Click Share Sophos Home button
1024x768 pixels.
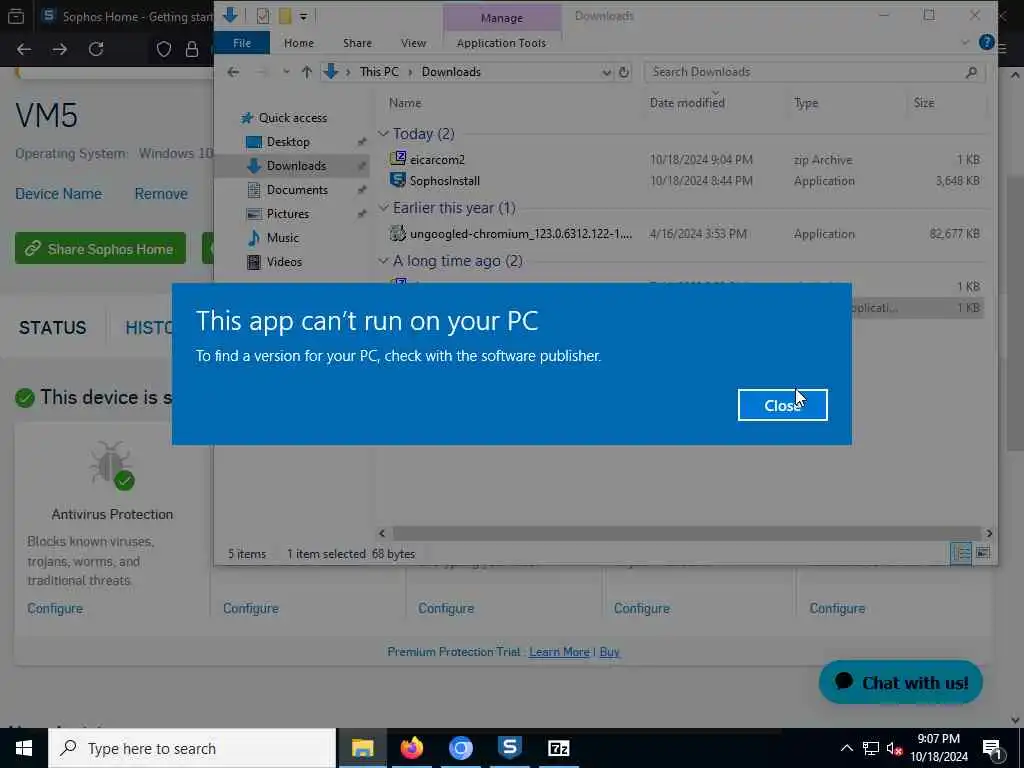coord(101,249)
